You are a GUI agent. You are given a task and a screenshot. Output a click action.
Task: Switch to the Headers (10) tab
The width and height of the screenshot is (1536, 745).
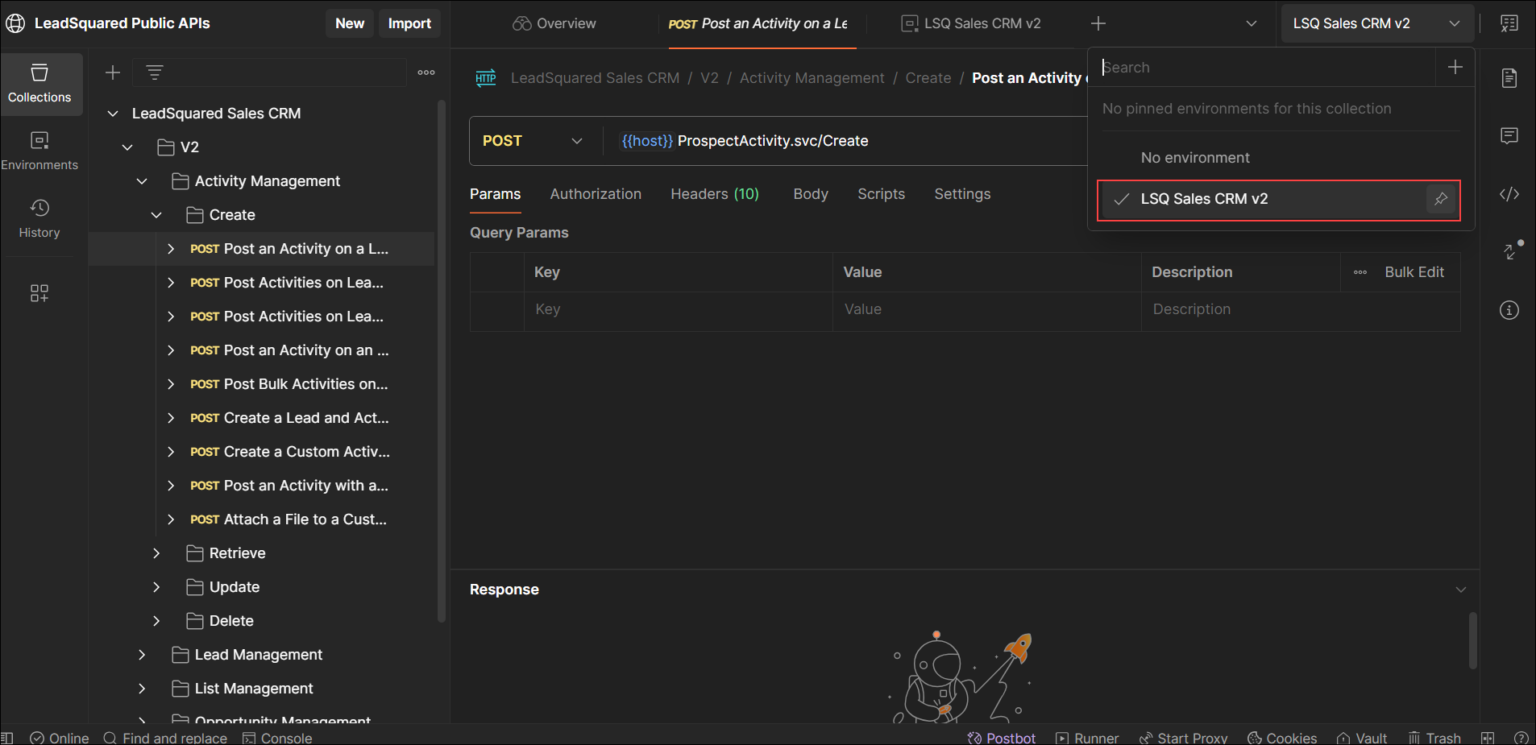click(715, 194)
